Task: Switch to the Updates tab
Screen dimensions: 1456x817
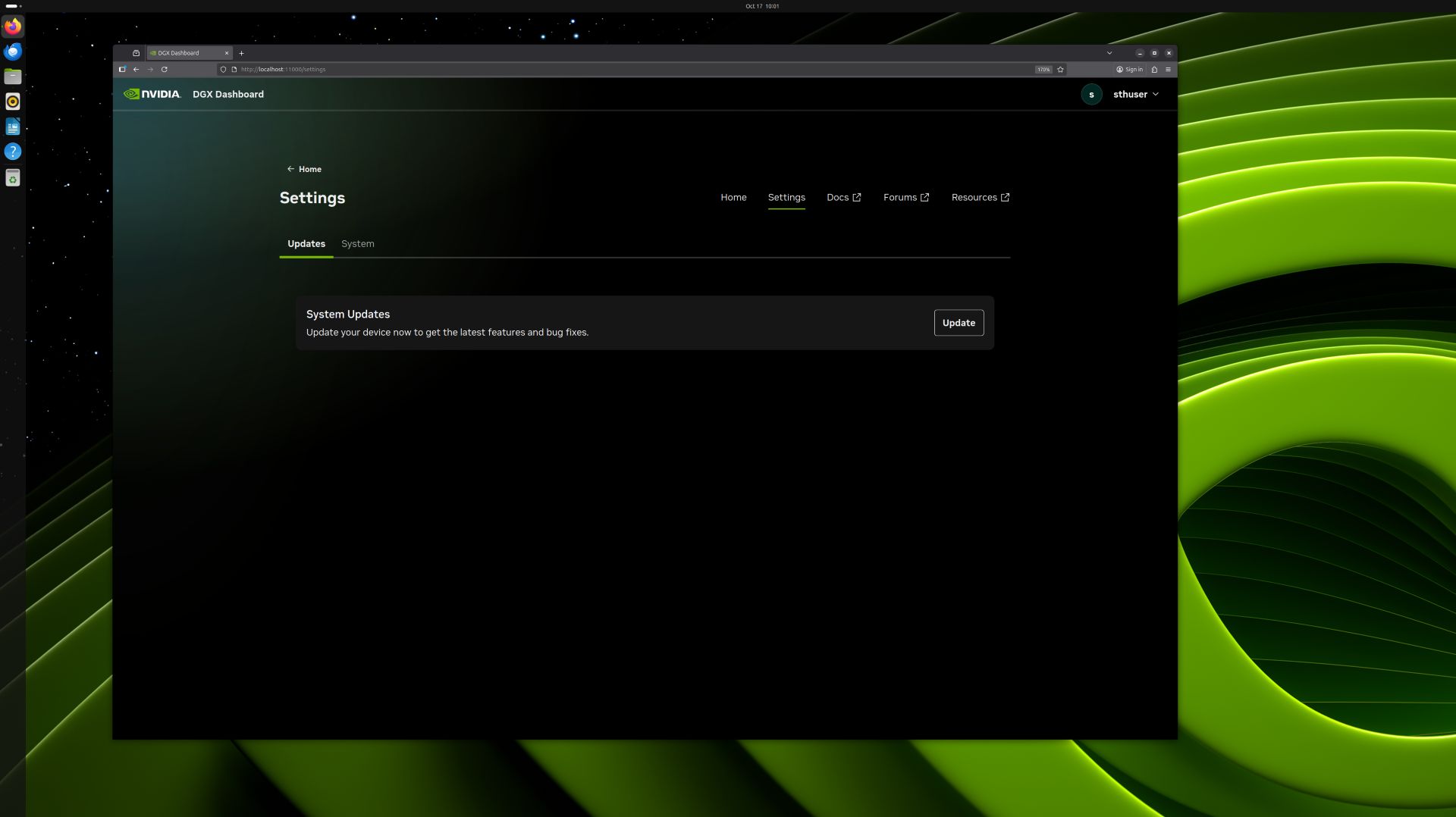Action: [306, 243]
